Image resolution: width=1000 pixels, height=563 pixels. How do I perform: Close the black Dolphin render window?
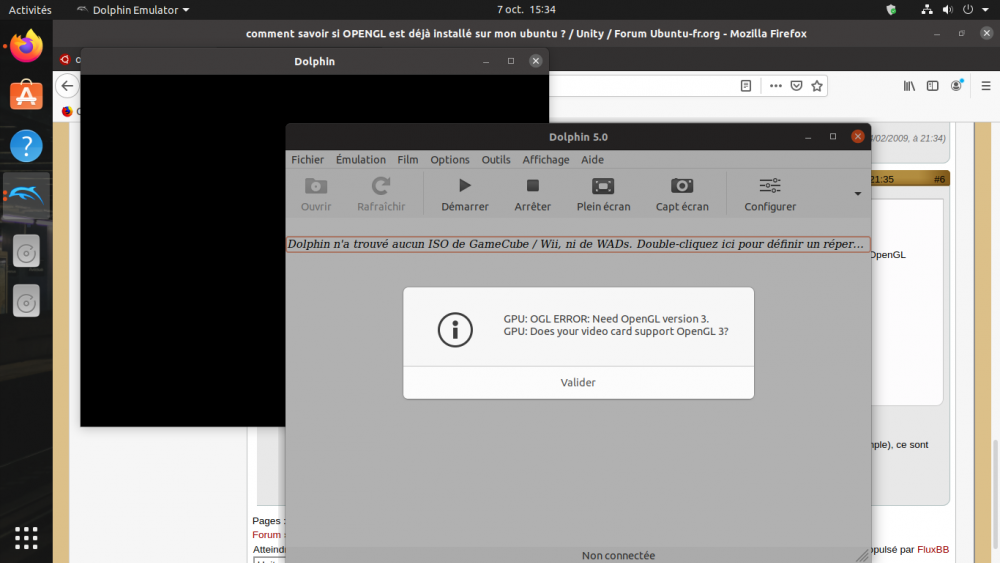click(x=536, y=61)
